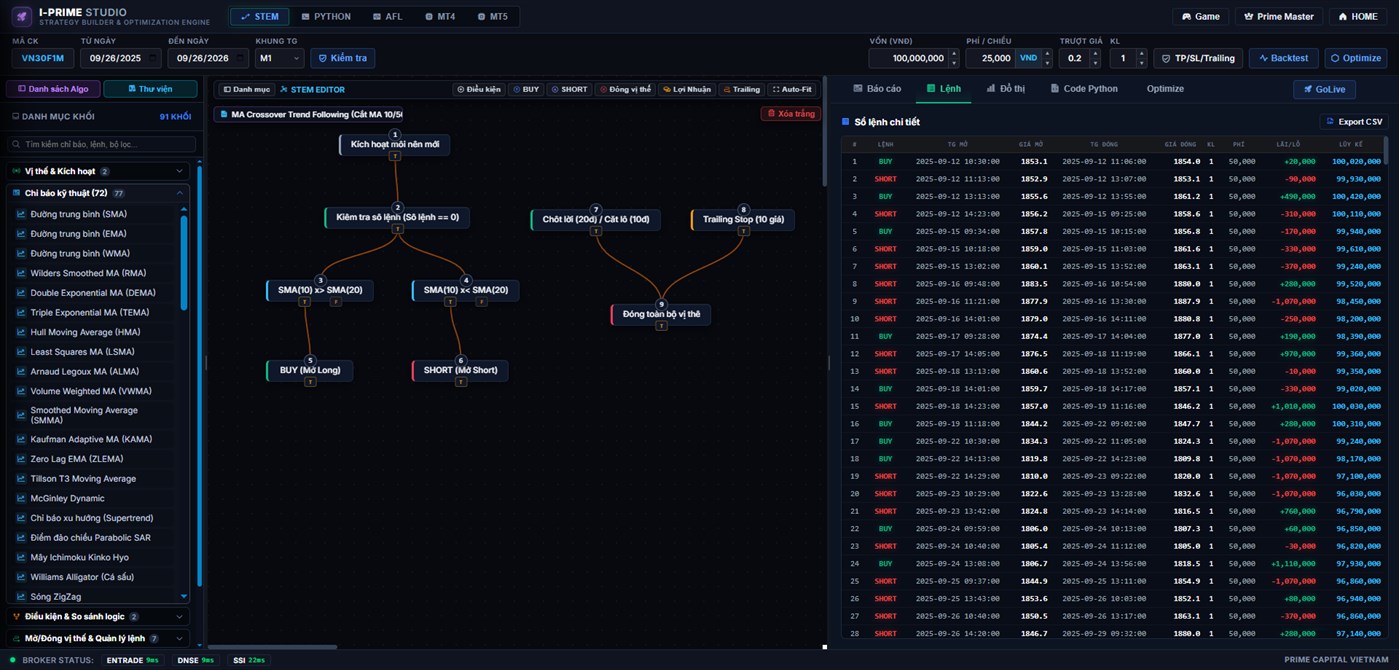The image size is (1399, 670).
Task: Click the STEM EDITOR tools icon
Action: tap(283, 90)
